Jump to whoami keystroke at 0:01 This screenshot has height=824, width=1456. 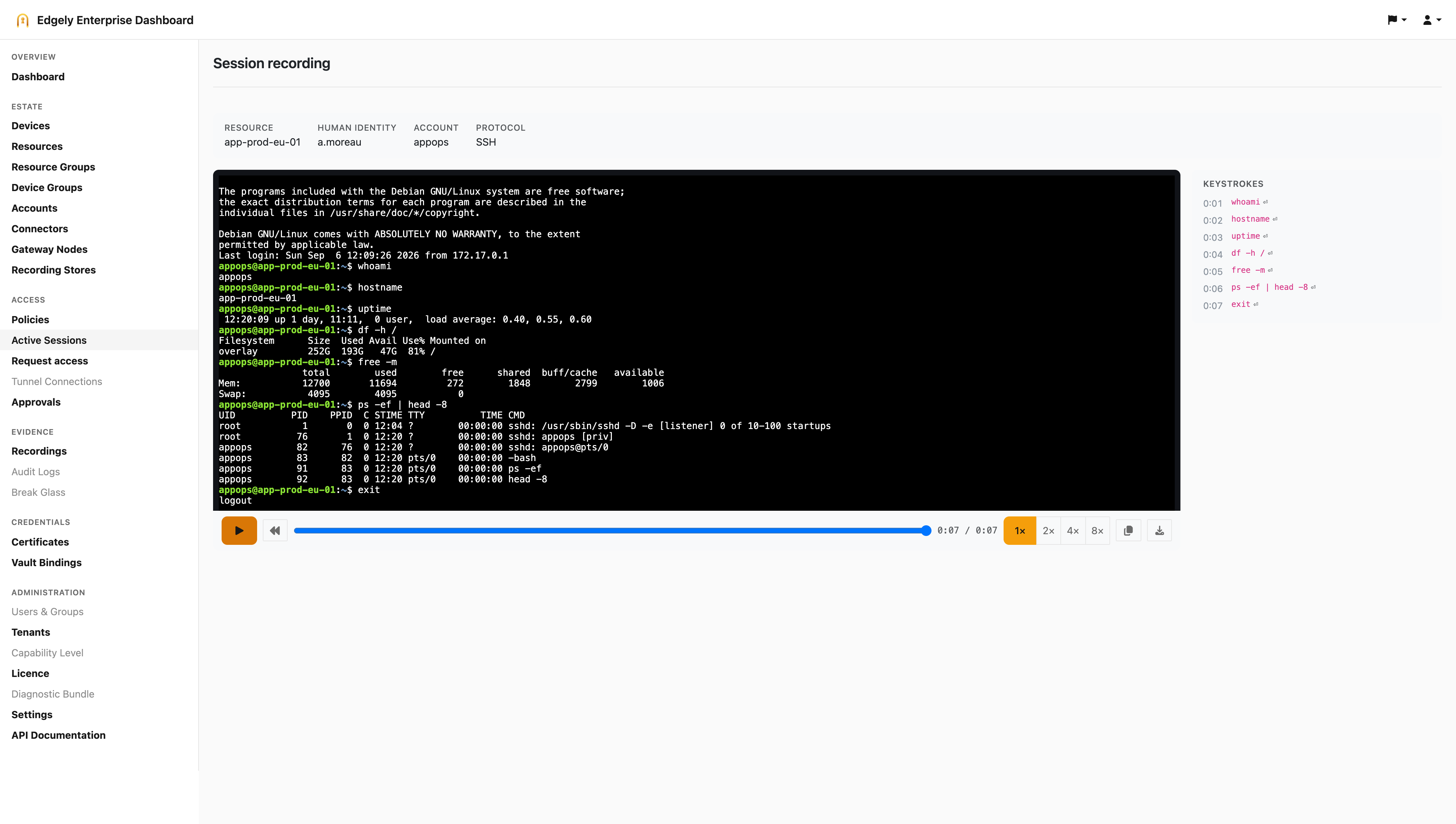[1245, 202]
